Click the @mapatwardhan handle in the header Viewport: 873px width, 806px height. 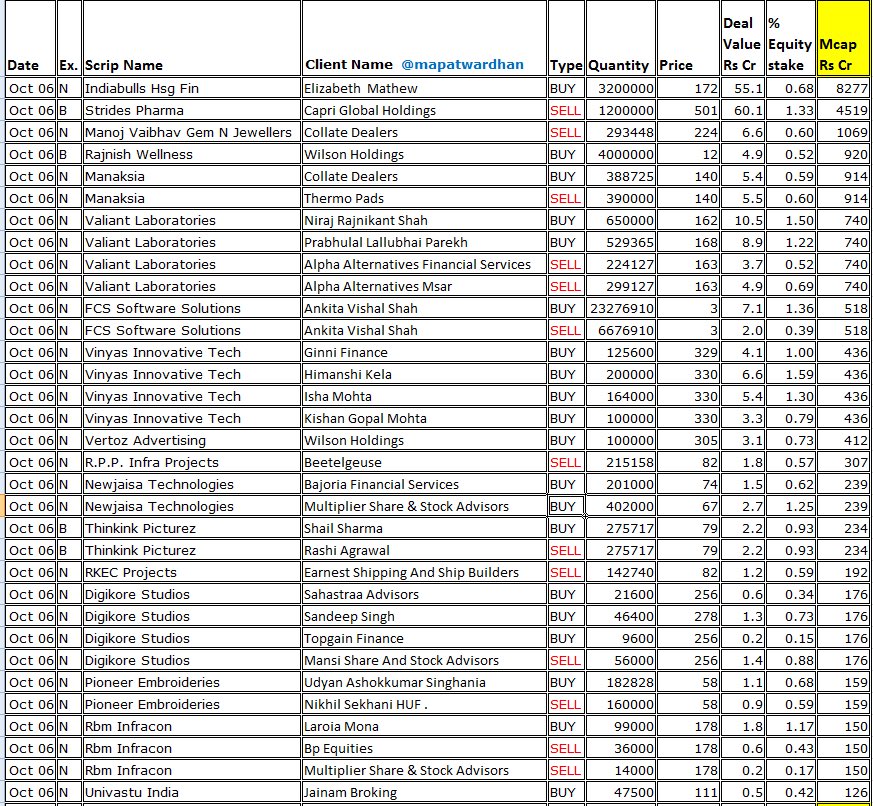click(462, 65)
